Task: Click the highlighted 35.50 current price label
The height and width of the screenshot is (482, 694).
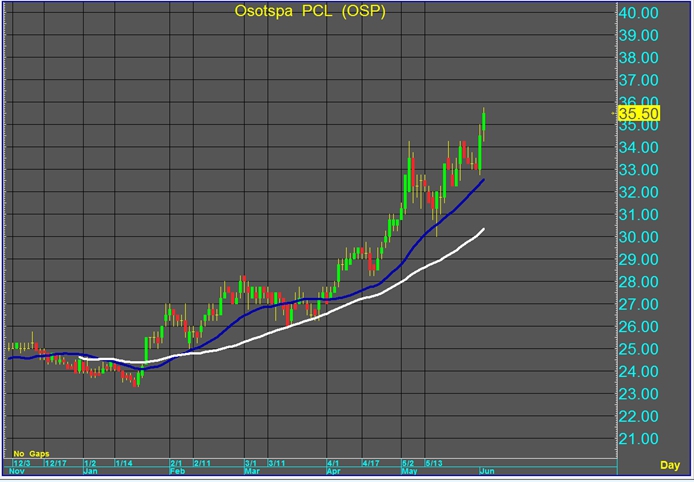Action: click(639, 113)
